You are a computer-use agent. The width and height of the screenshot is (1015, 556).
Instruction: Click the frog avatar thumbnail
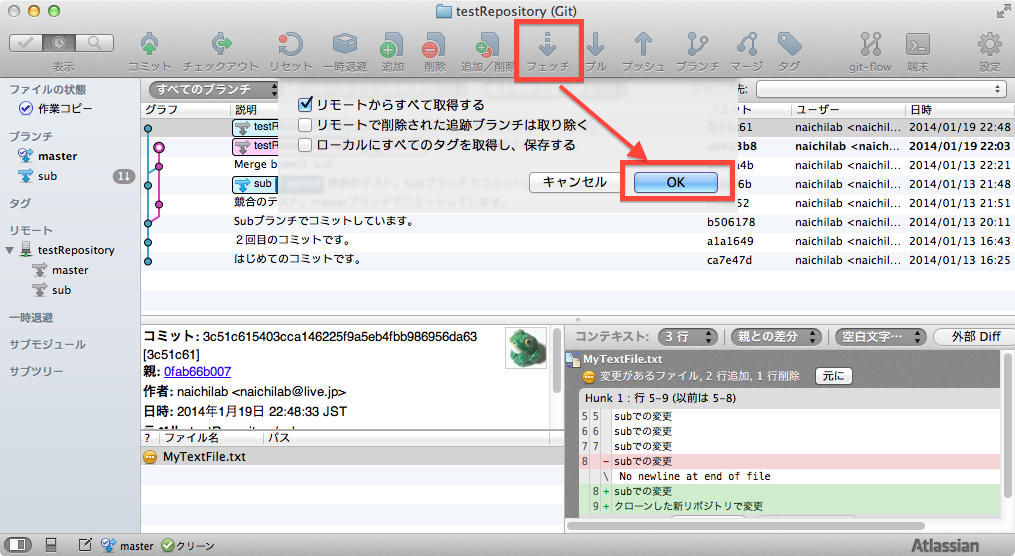tap(526, 348)
